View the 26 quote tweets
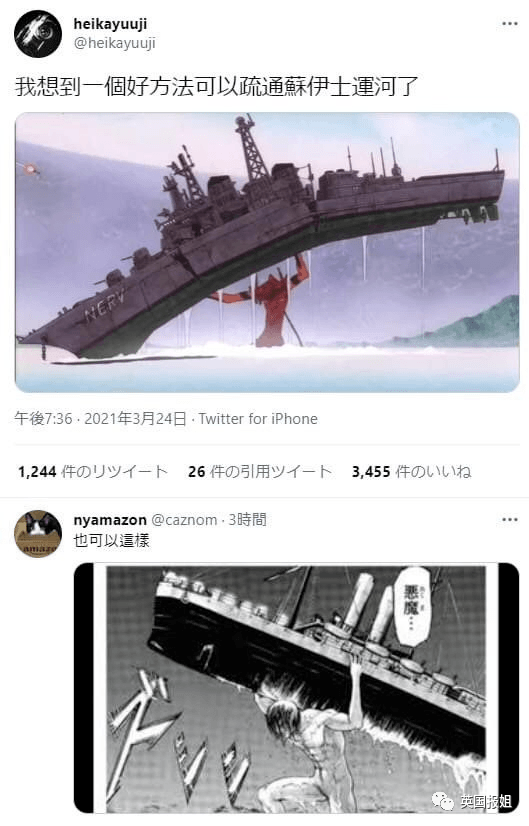 coord(260,471)
